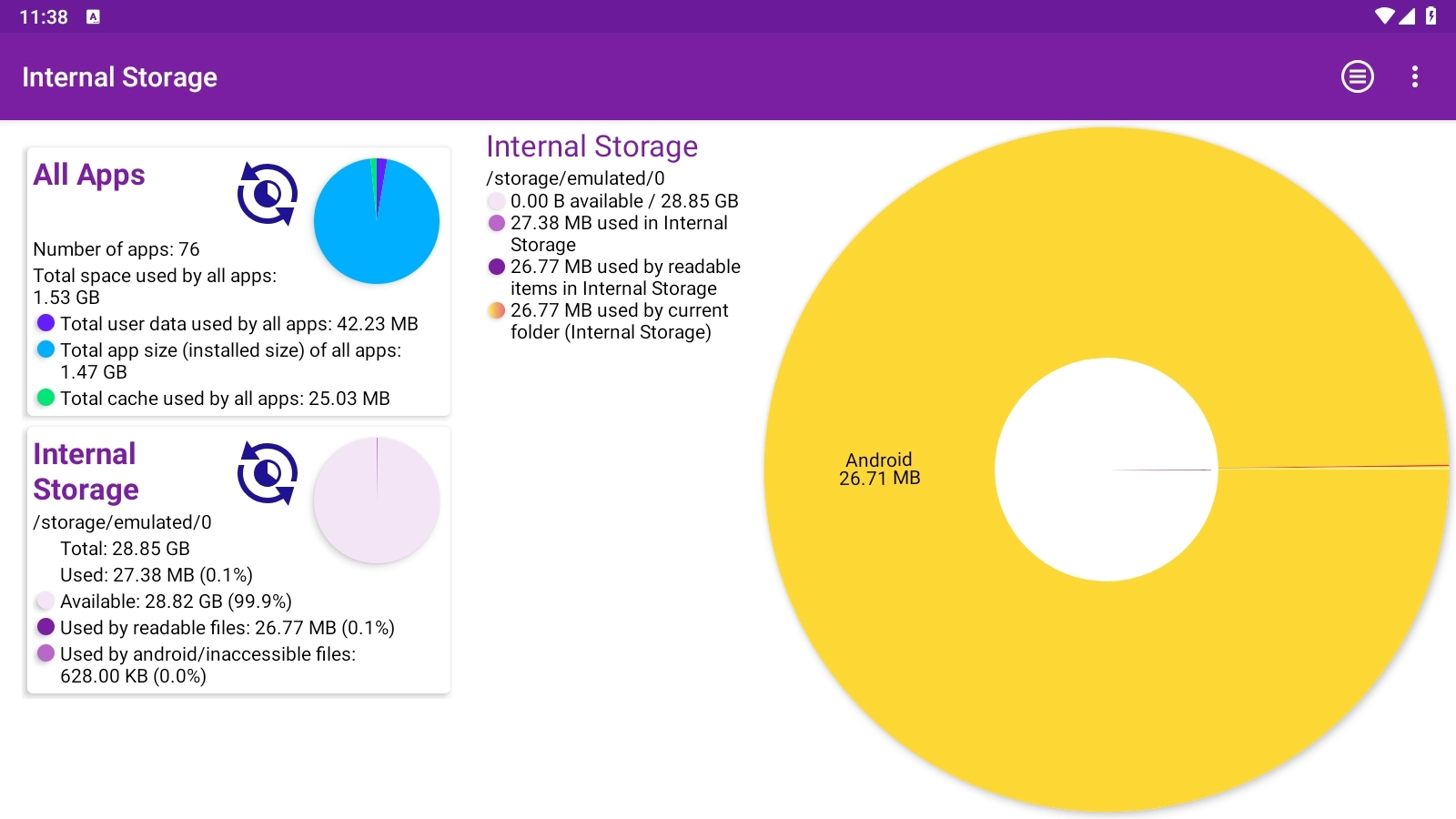This screenshot has width=1456, height=819.
Task: Open the three-dot overflow menu
Action: tap(1416, 76)
